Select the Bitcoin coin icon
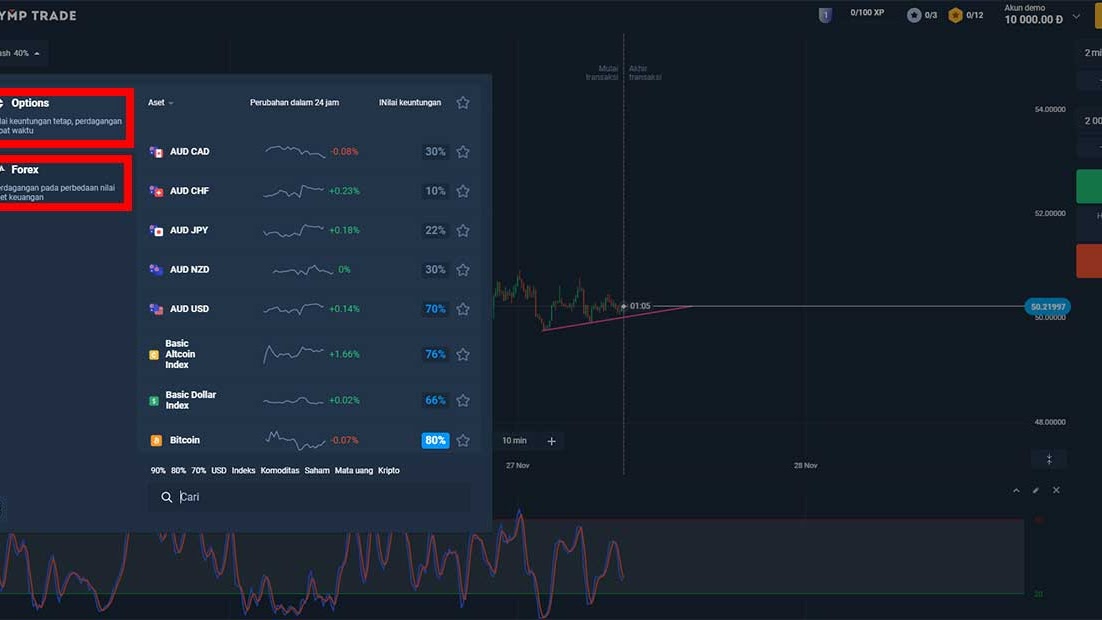 click(156, 440)
